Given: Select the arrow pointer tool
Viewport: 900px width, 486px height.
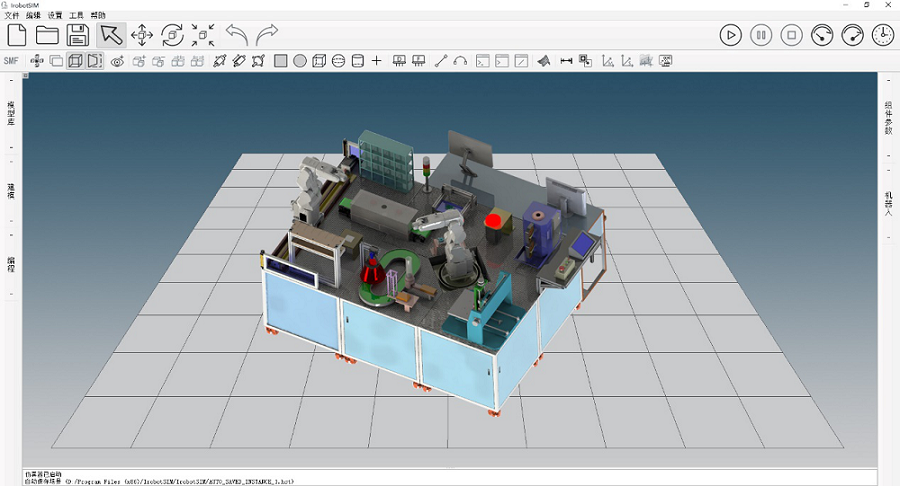Looking at the screenshot, I should click(111, 35).
